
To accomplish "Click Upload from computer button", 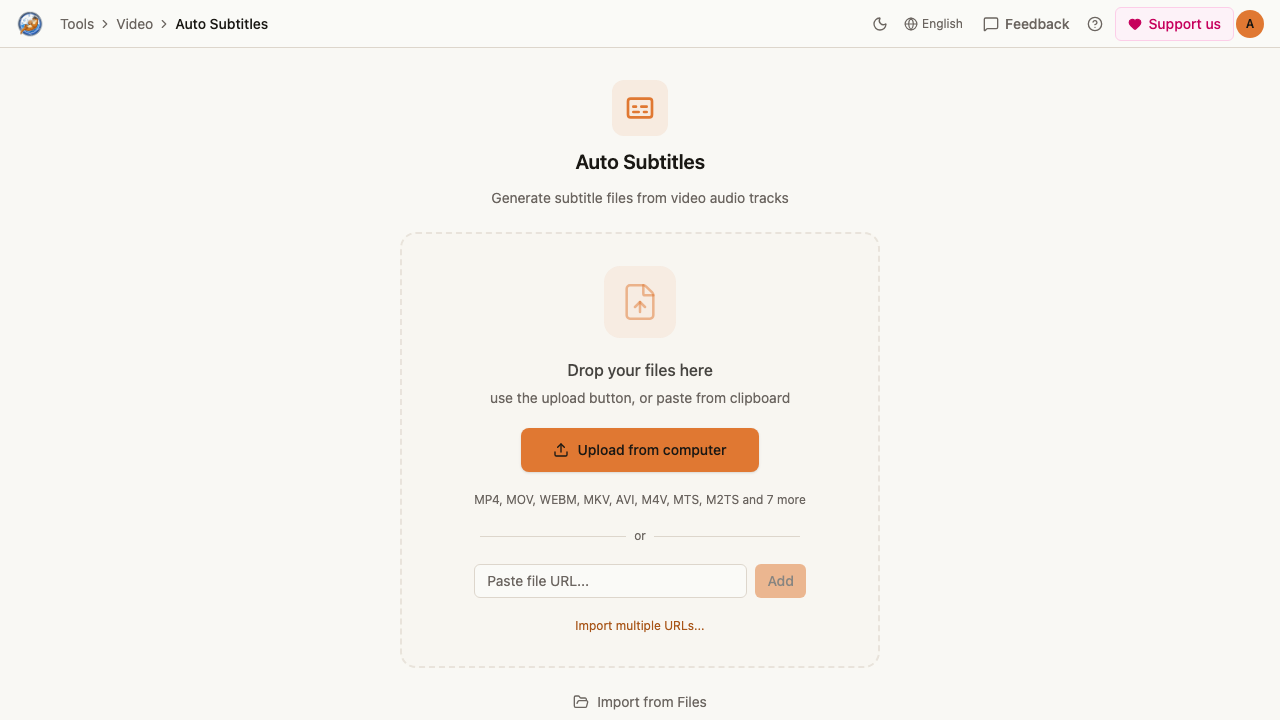I will click(640, 450).
